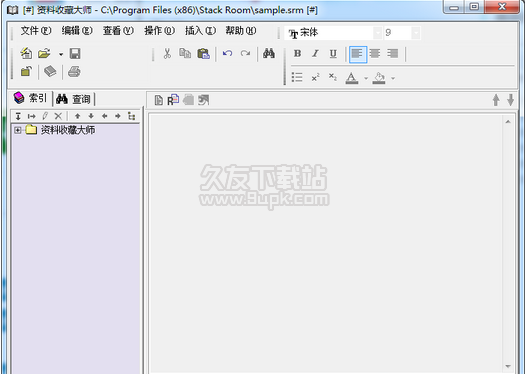
Task: Click the font color A icon
Action: (352, 78)
